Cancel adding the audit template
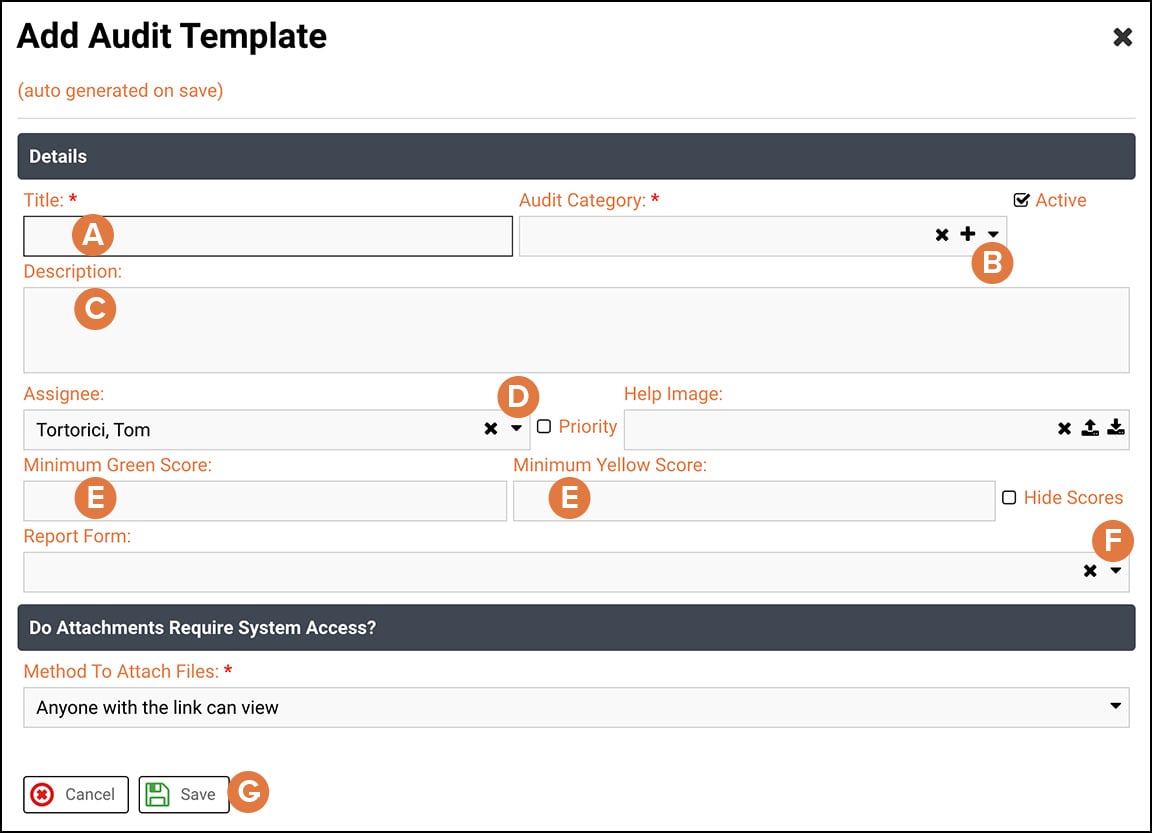Image resolution: width=1152 pixels, height=833 pixels. pos(75,794)
